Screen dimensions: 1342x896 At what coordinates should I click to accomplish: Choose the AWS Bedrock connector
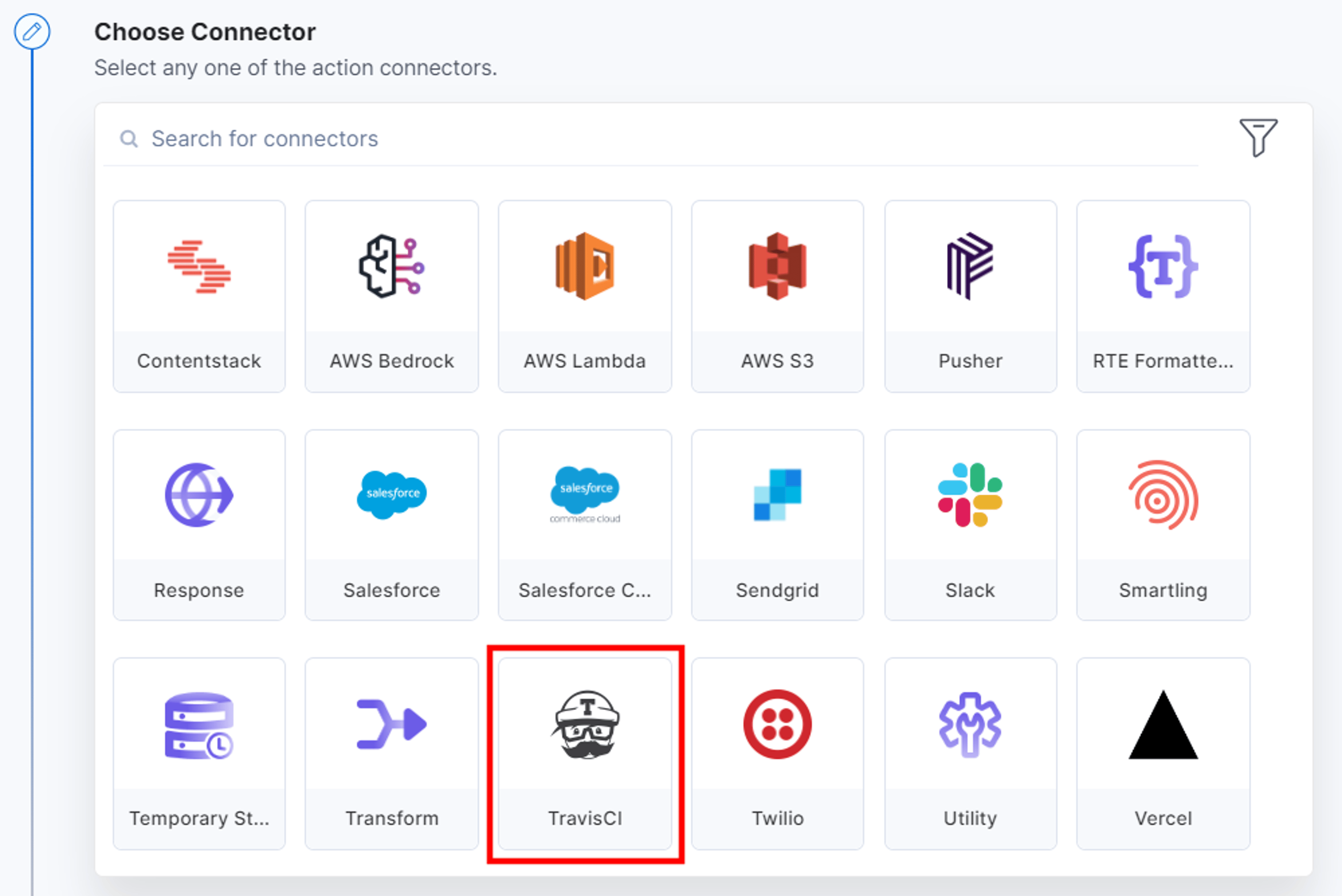click(x=391, y=296)
